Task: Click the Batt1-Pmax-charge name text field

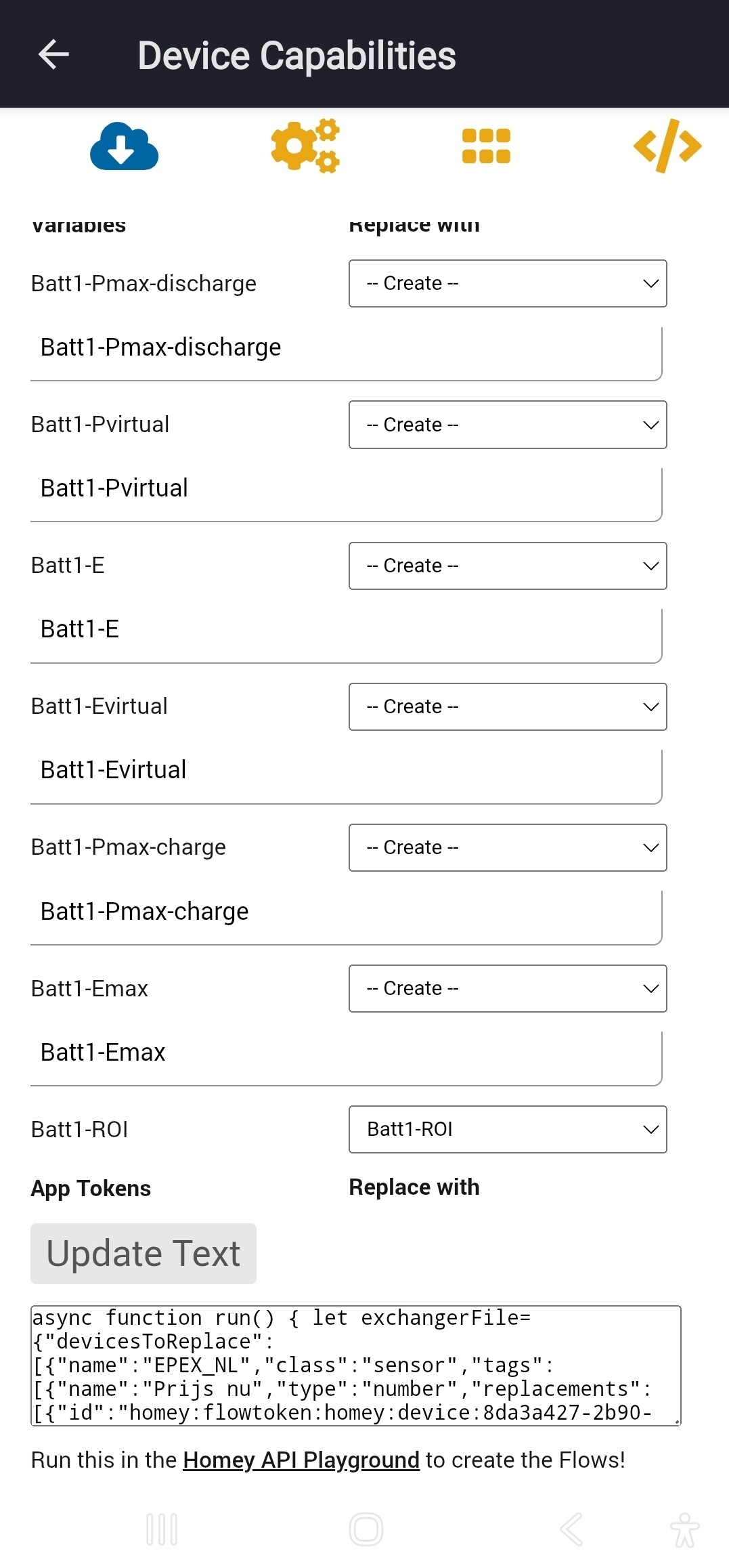Action: coord(345,912)
